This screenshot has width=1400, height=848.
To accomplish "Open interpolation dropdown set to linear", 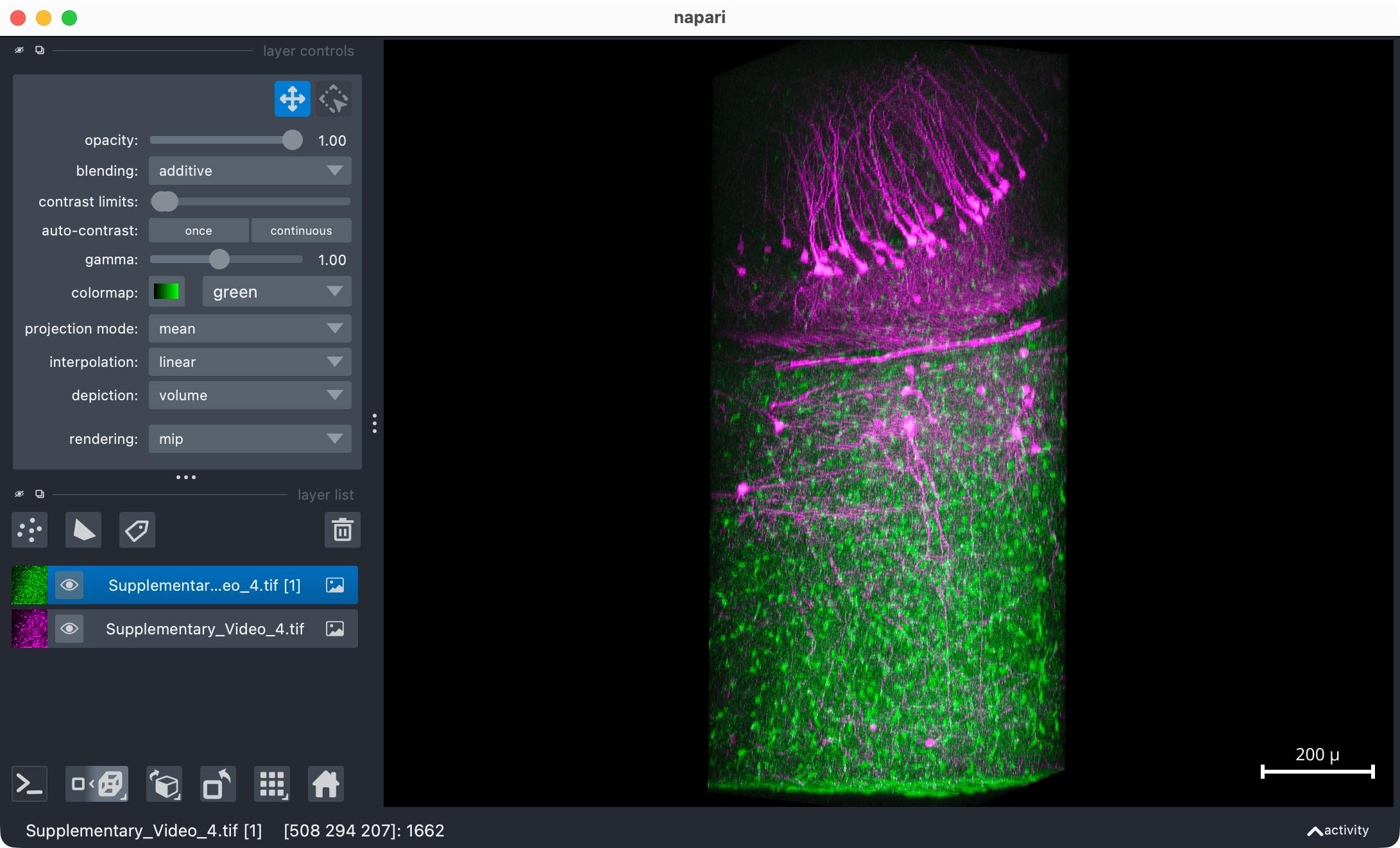I will coord(250,362).
